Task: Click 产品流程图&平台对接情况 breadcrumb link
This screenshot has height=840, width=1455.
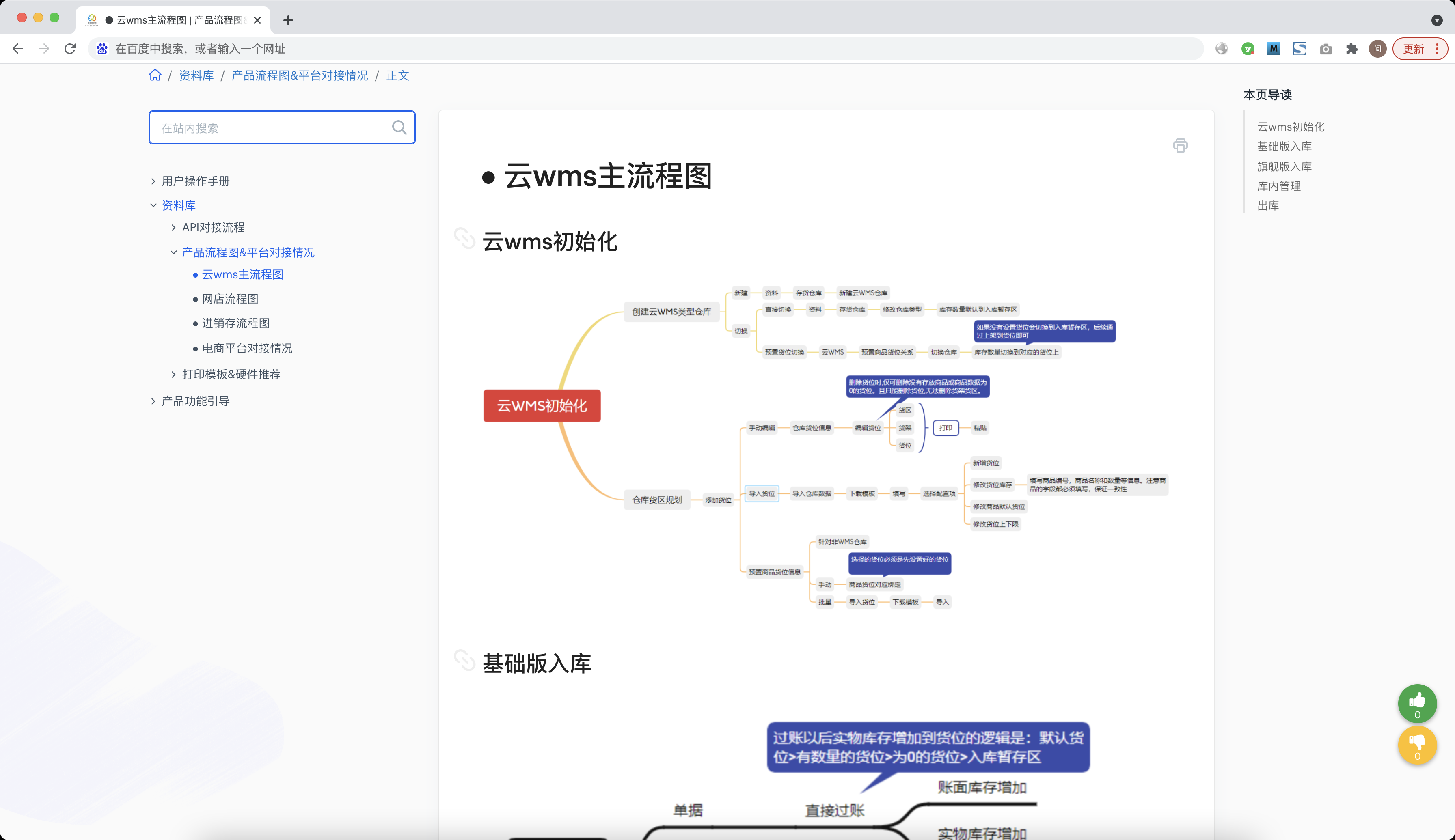Action: point(300,75)
